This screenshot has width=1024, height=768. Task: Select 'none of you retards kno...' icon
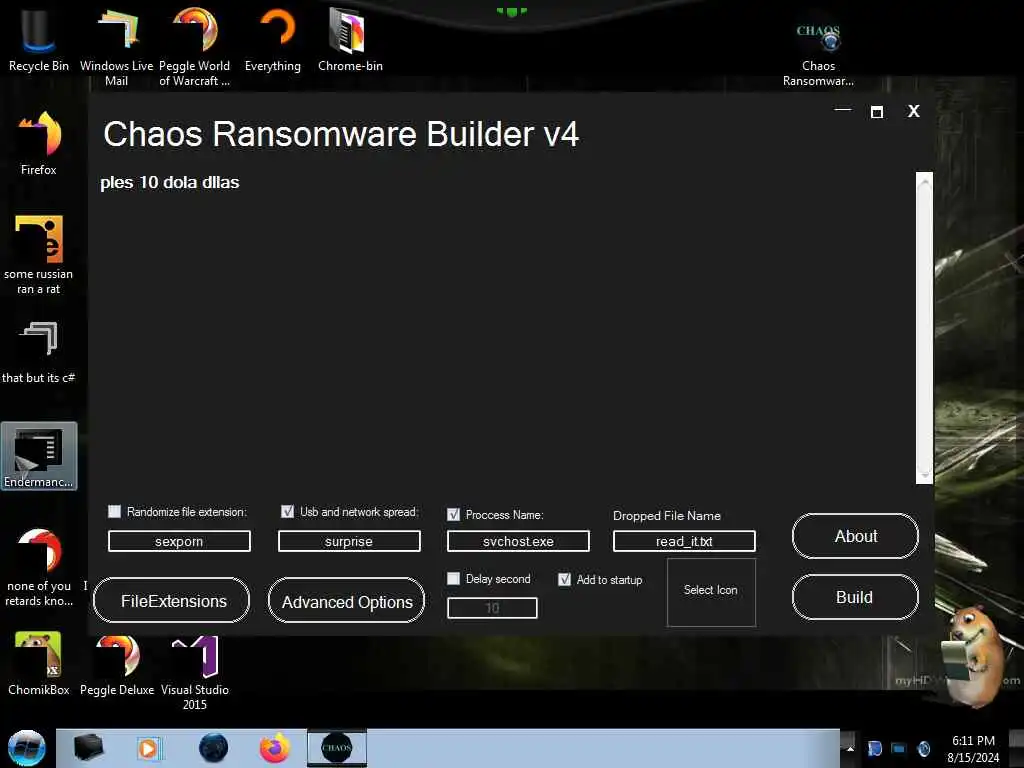39,567
